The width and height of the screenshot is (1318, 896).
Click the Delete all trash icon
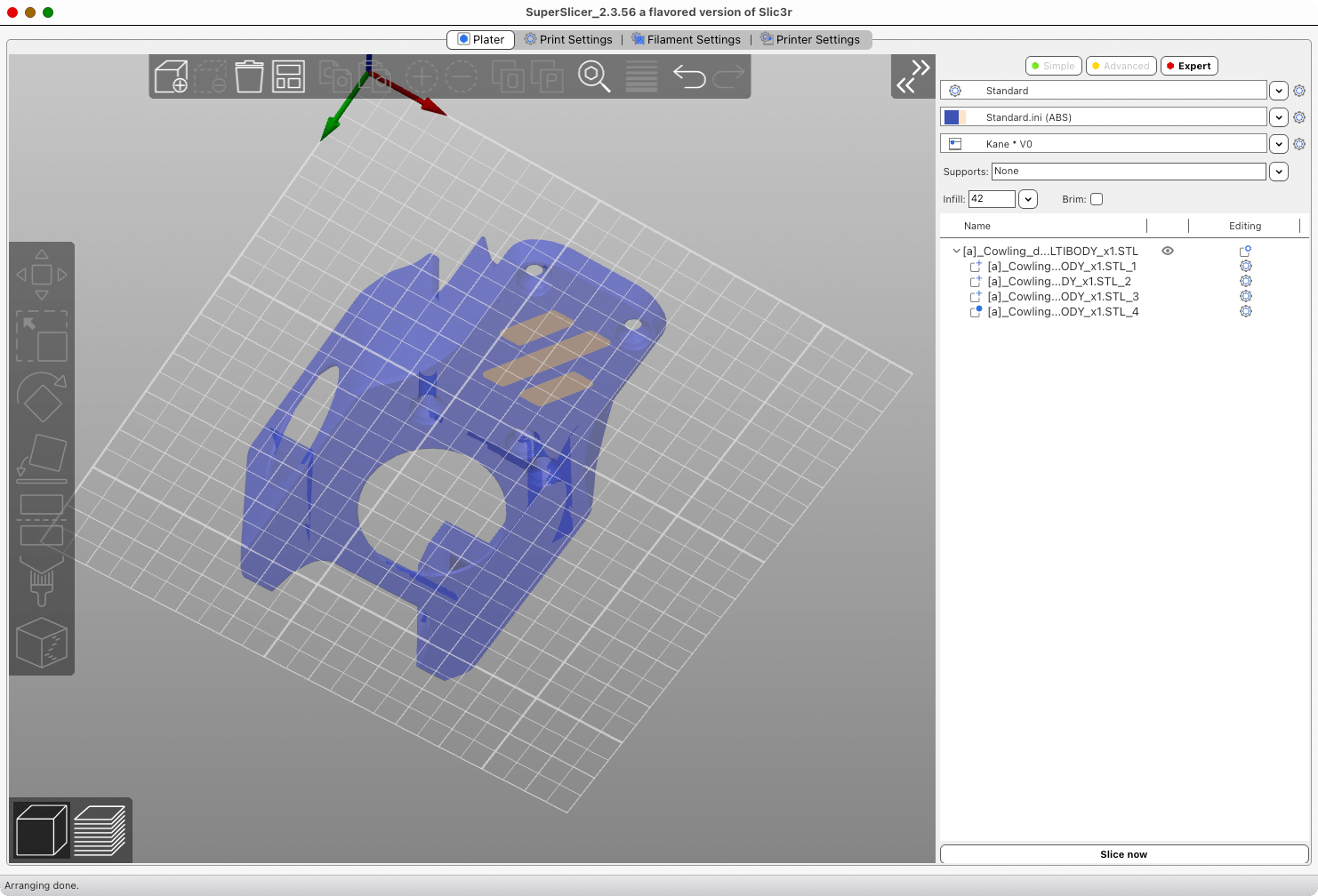tap(249, 77)
